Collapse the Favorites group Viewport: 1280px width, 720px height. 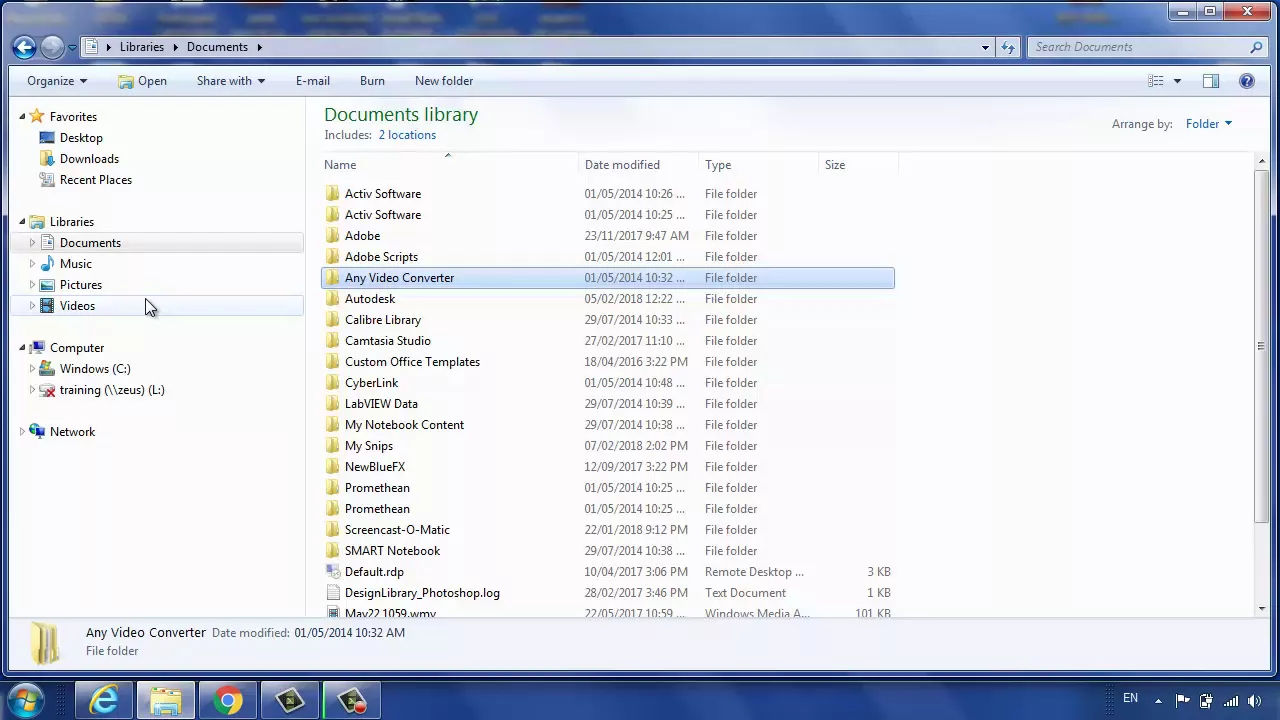22,117
